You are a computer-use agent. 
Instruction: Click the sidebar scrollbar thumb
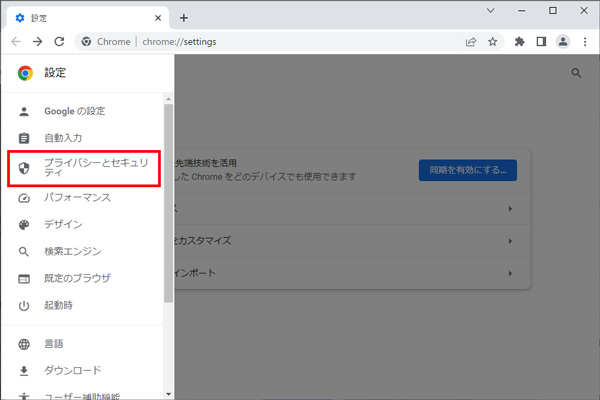tap(168, 203)
